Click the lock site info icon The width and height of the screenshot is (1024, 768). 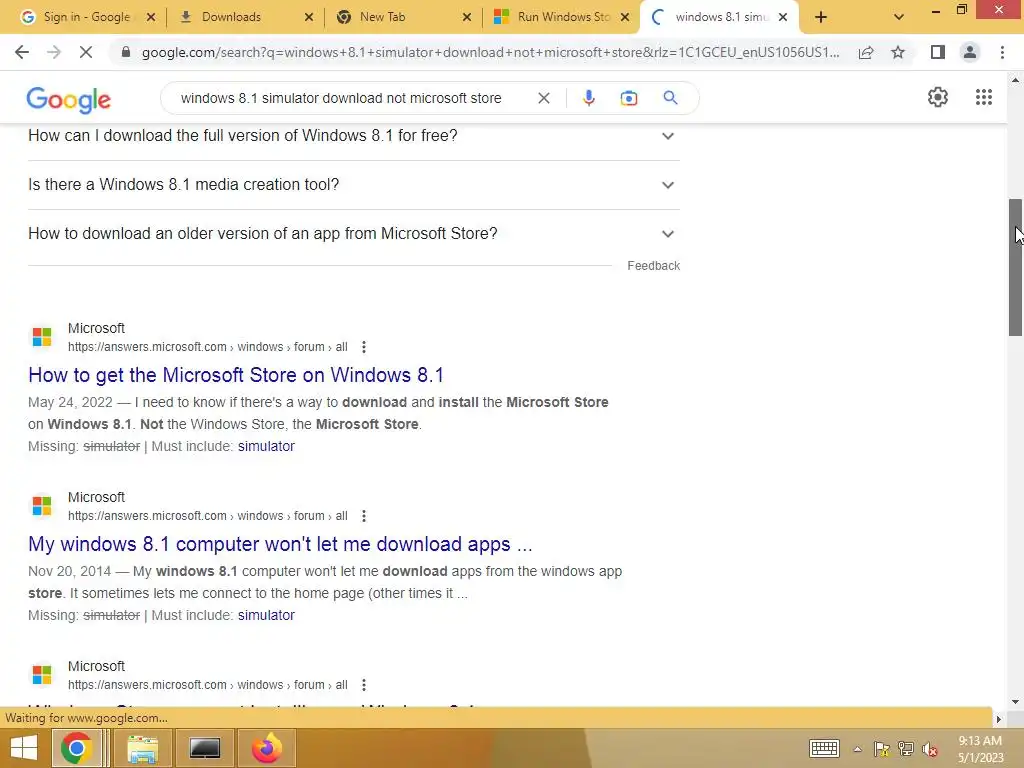click(x=125, y=52)
